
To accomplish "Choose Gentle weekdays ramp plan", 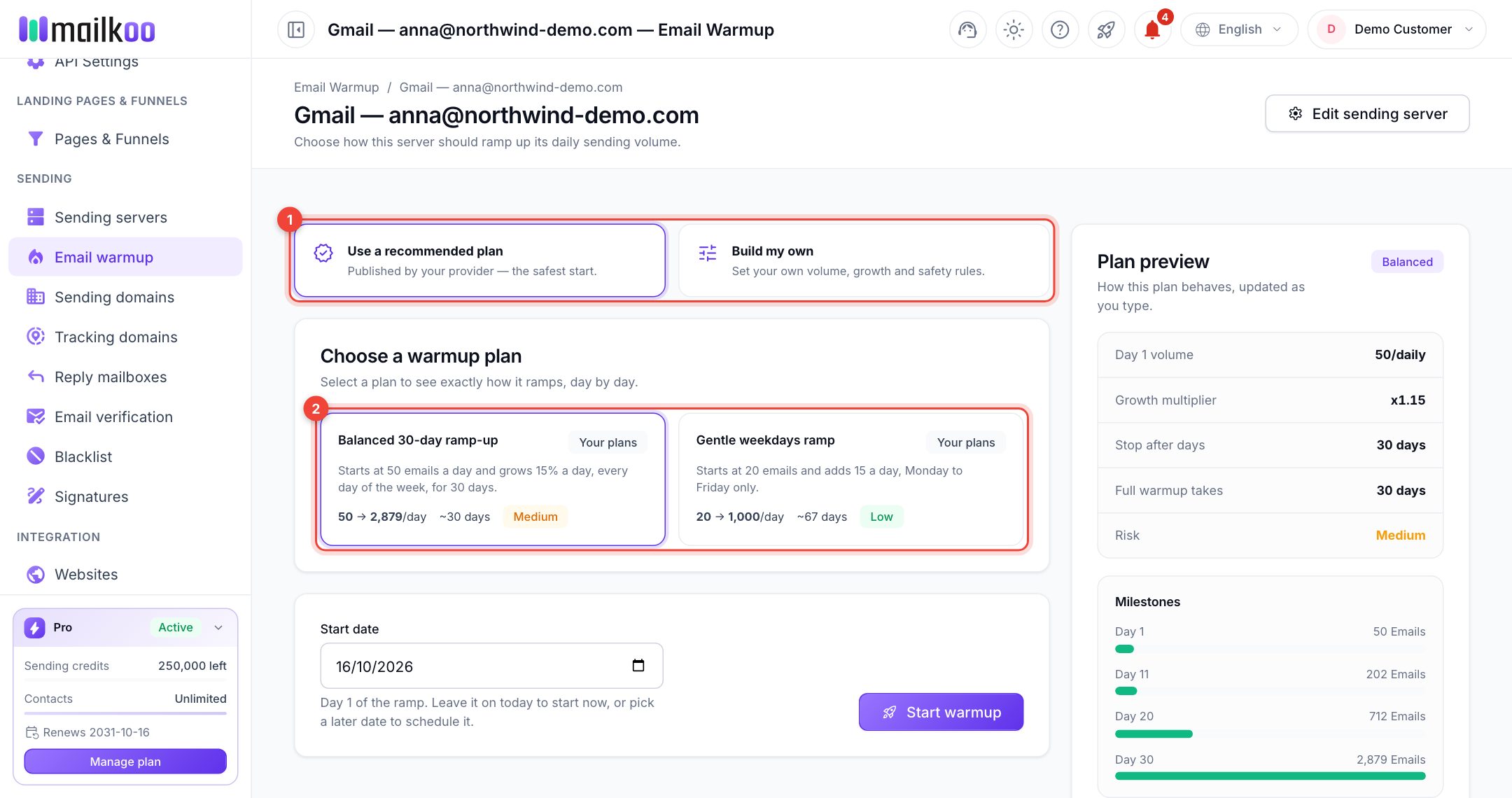I will tap(850, 479).
